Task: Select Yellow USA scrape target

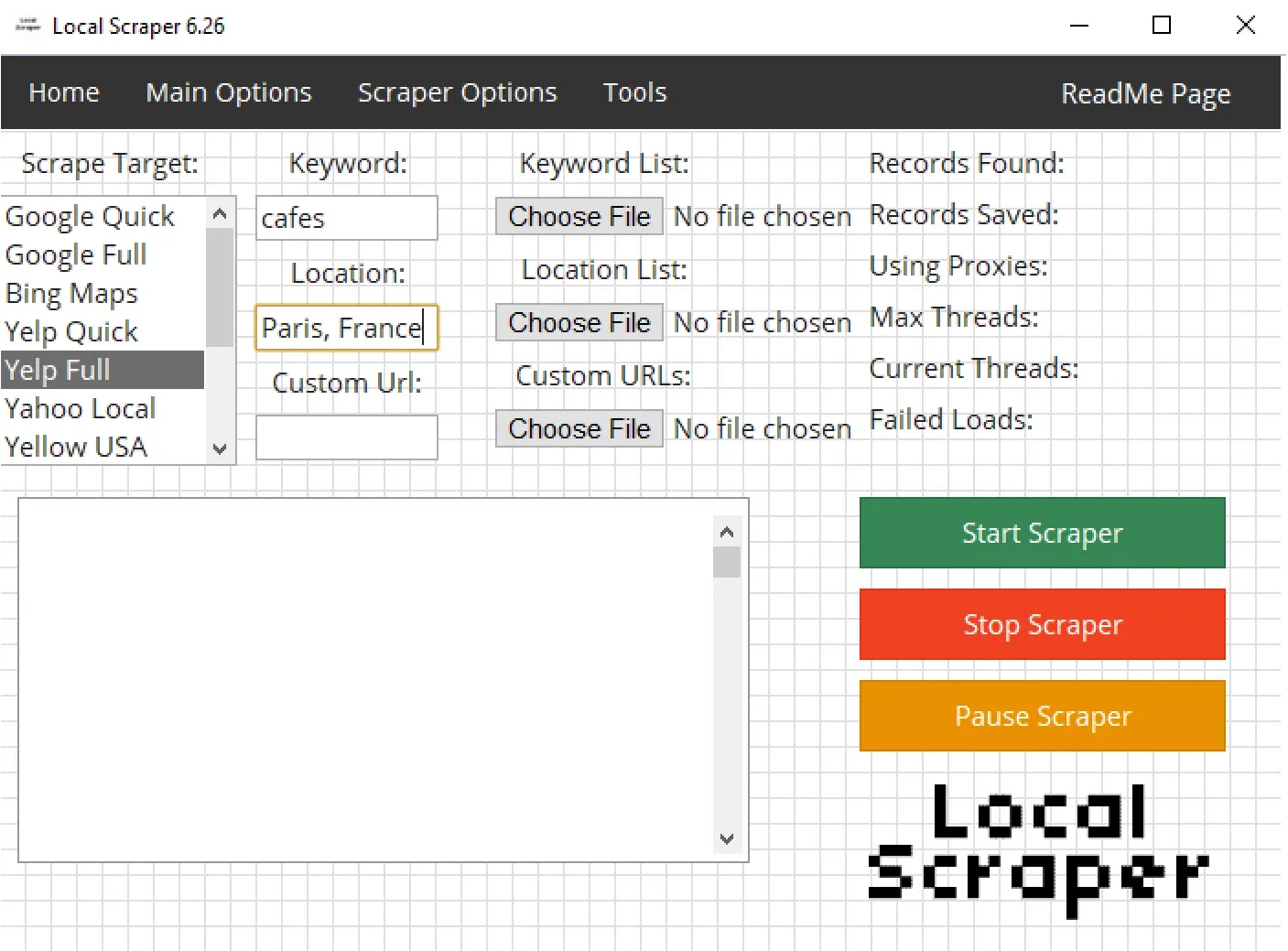Action: click(103, 447)
